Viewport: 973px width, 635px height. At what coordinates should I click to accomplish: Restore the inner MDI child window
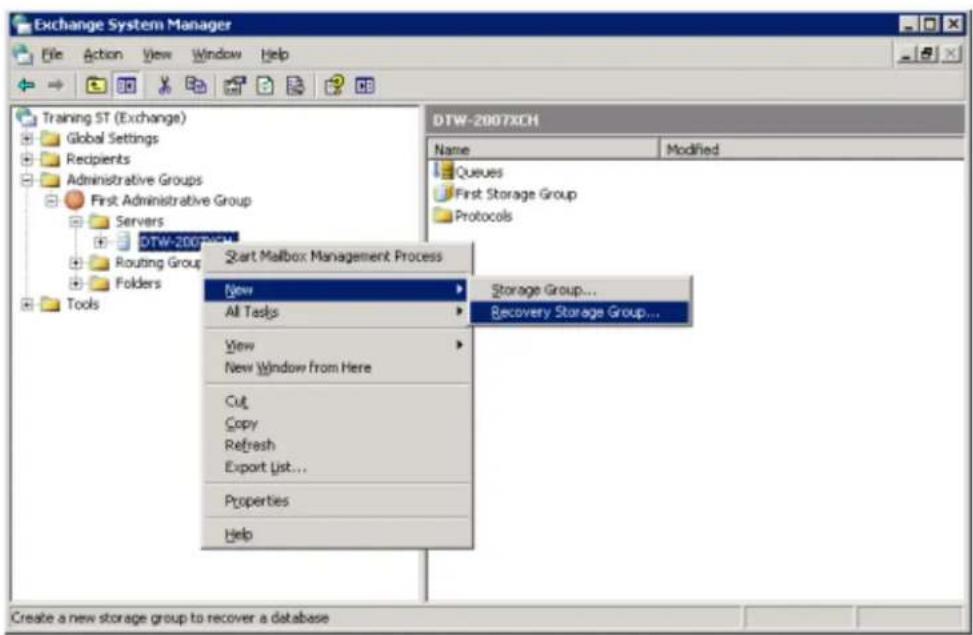pyautogui.click(x=928, y=55)
